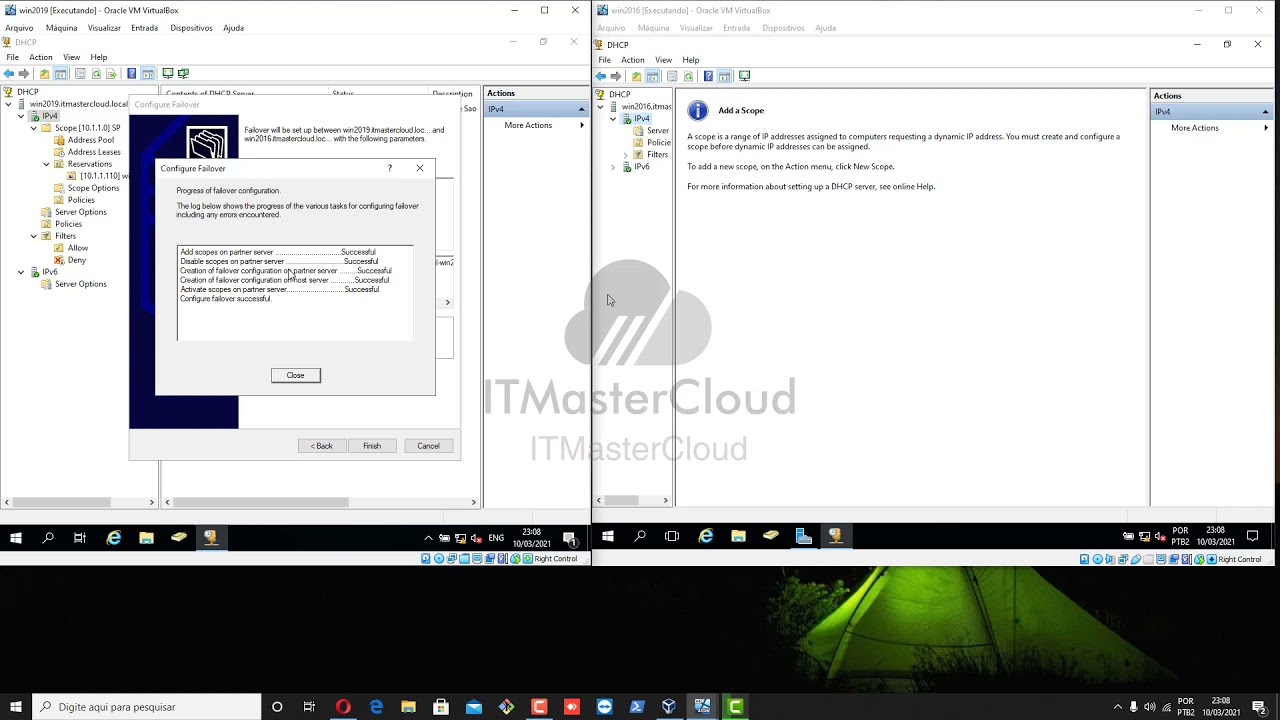The height and width of the screenshot is (720, 1280).
Task: Open Mail app from host taskbar
Action: tap(474, 707)
